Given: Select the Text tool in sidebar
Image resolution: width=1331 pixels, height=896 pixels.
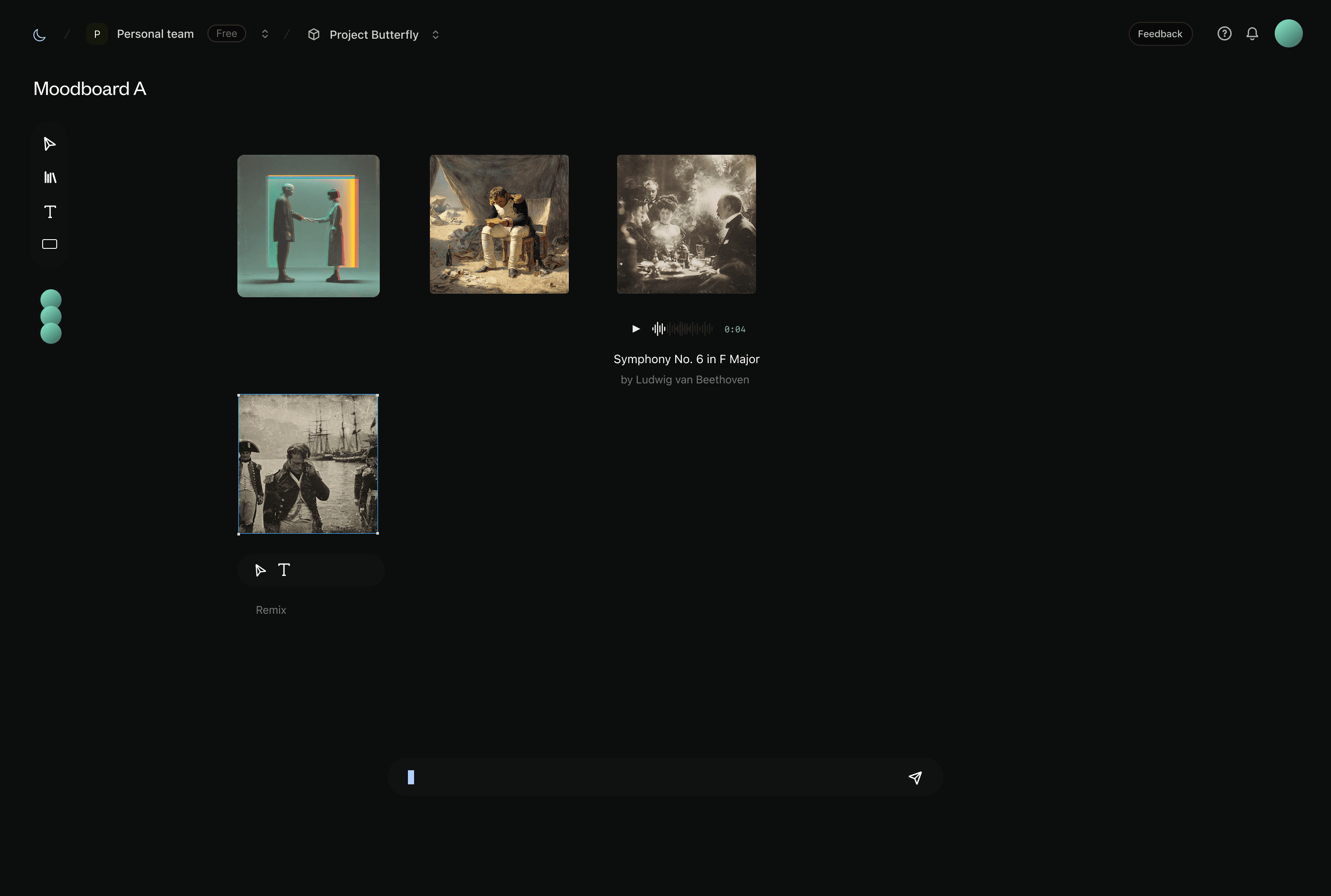Looking at the screenshot, I should point(50,212).
